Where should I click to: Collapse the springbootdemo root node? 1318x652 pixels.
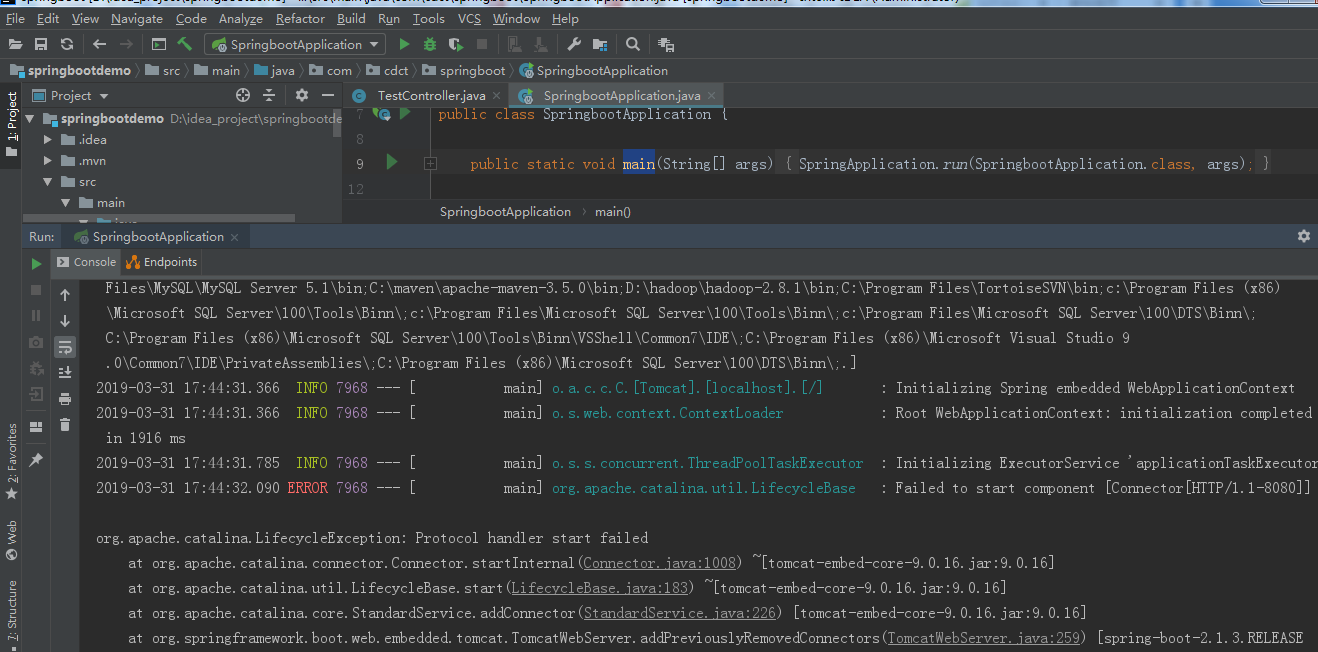[x=29, y=118]
